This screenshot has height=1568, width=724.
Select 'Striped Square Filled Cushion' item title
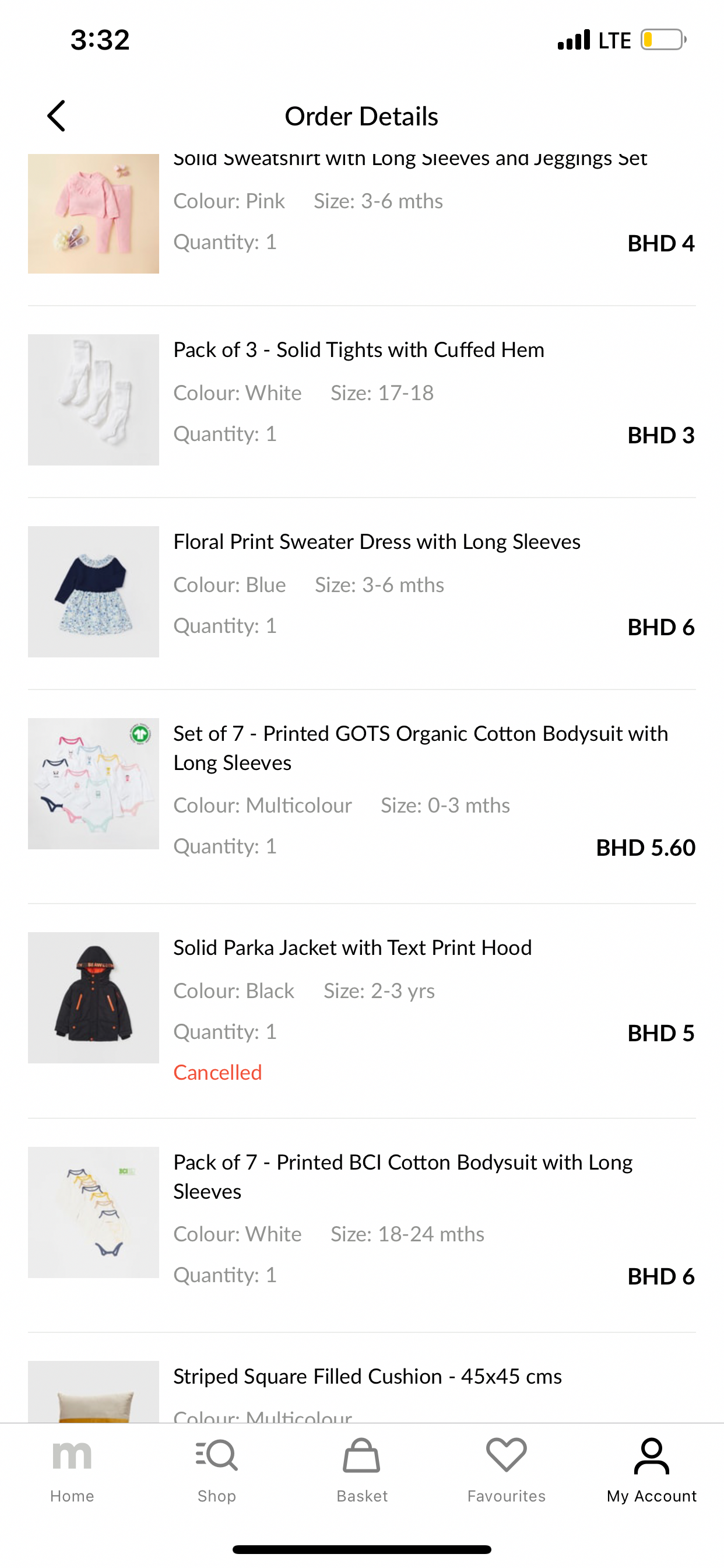(367, 1376)
